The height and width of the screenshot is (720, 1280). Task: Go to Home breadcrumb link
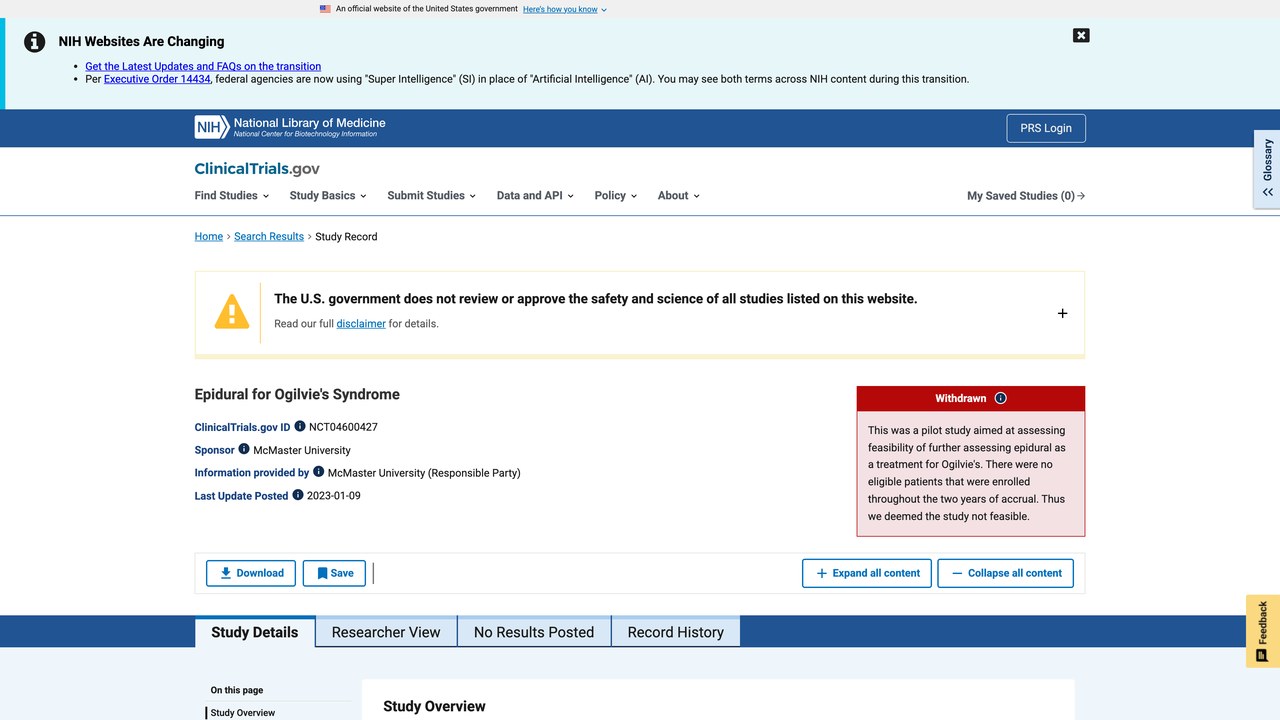pos(209,237)
